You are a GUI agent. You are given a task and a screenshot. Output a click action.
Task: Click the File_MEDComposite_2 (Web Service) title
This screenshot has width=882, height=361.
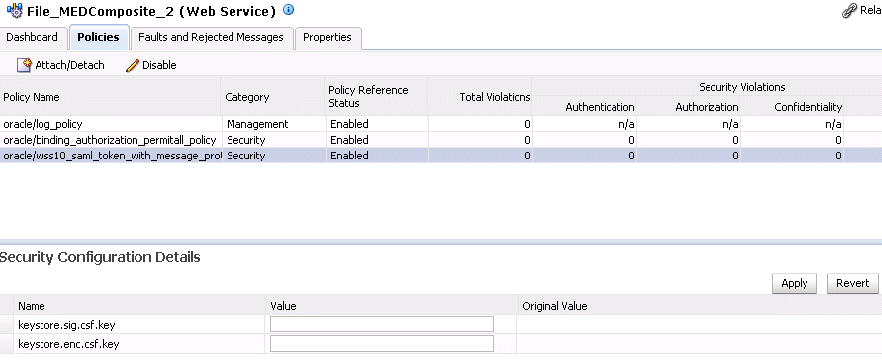(151, 11)
